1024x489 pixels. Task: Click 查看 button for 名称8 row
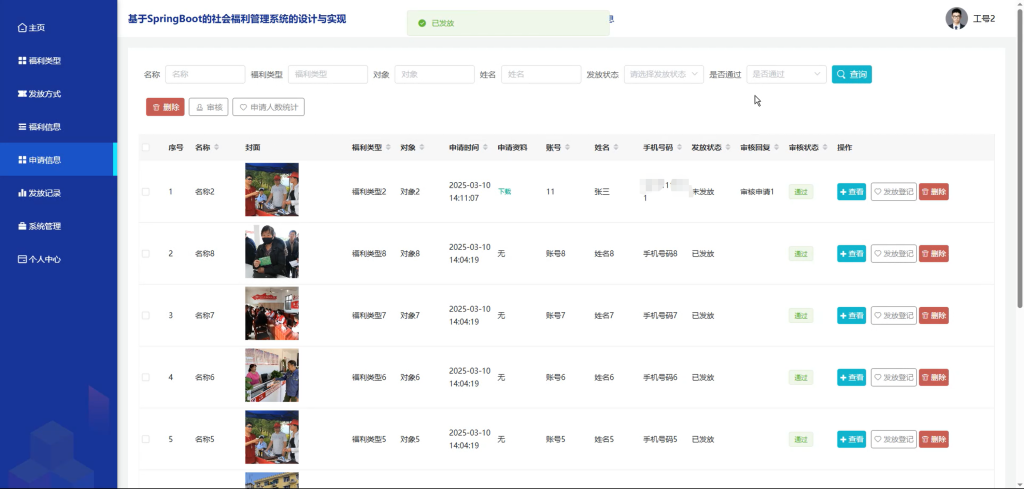pyautogui.click(x=852, y=253)
